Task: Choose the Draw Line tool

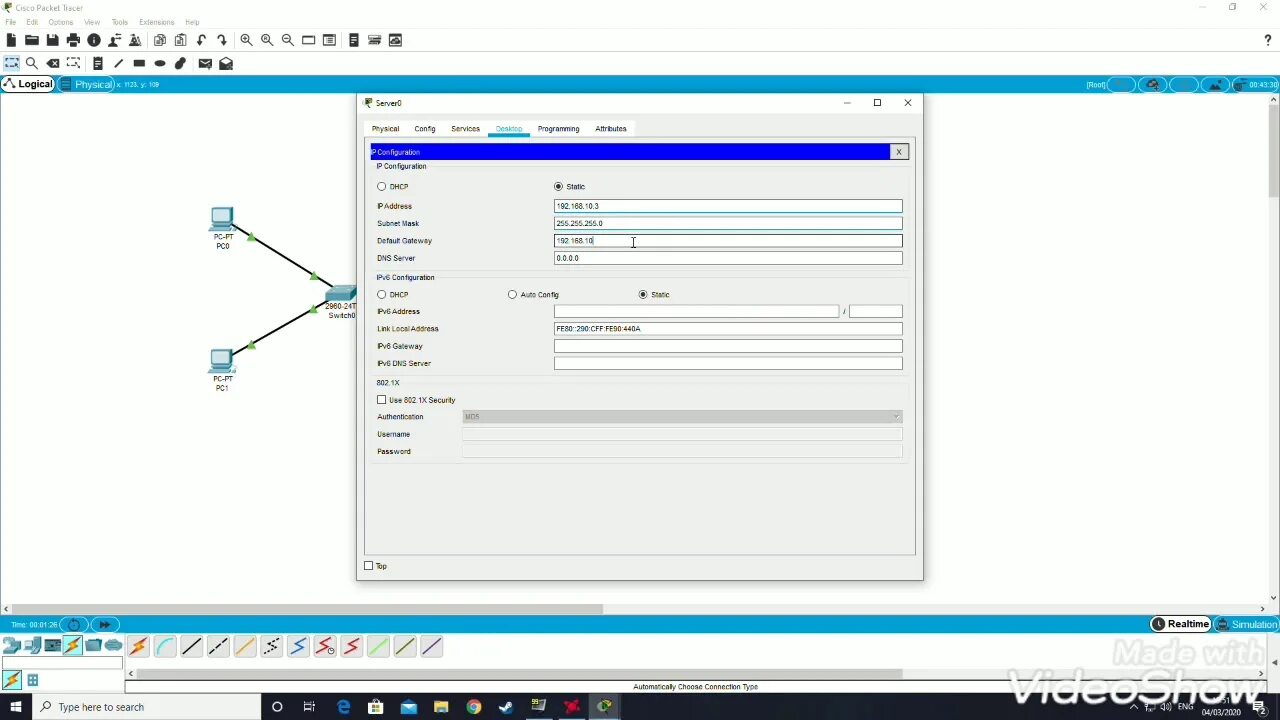Action: point(118,63)
